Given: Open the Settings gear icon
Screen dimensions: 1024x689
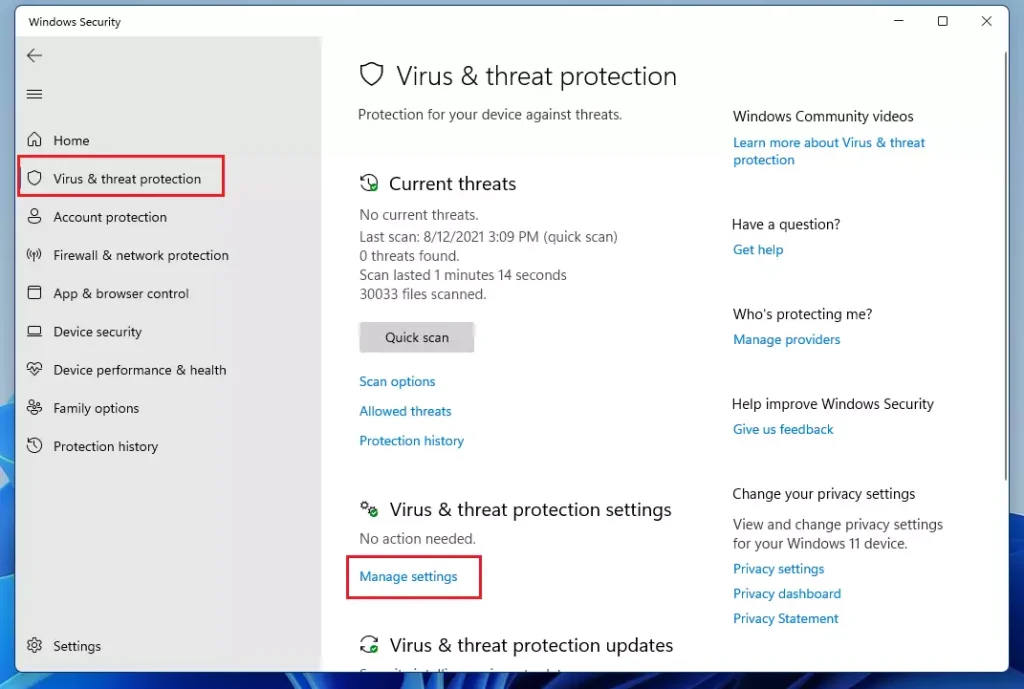Looking at the screenshot, I should (35, 645).
